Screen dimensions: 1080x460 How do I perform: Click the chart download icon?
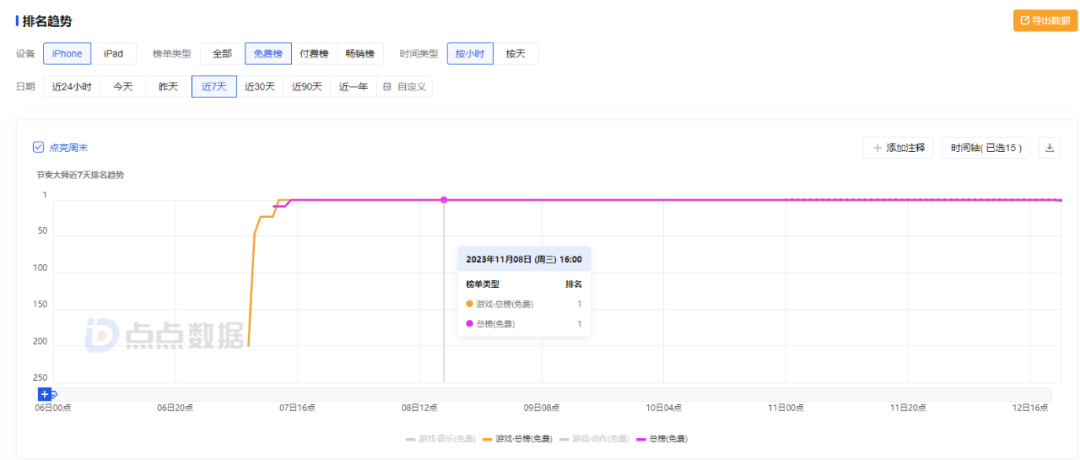coord(1050,147)
